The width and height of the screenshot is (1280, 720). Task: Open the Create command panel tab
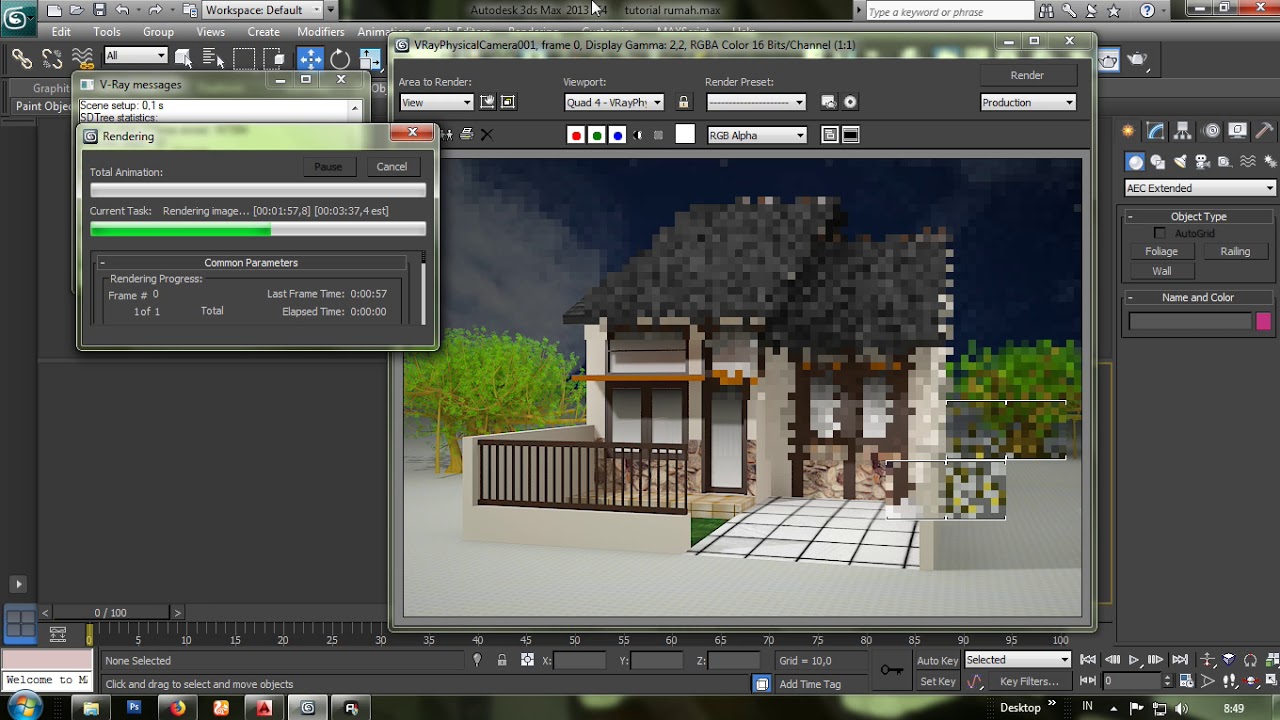pyautogui.click(x=1128, y=131)
